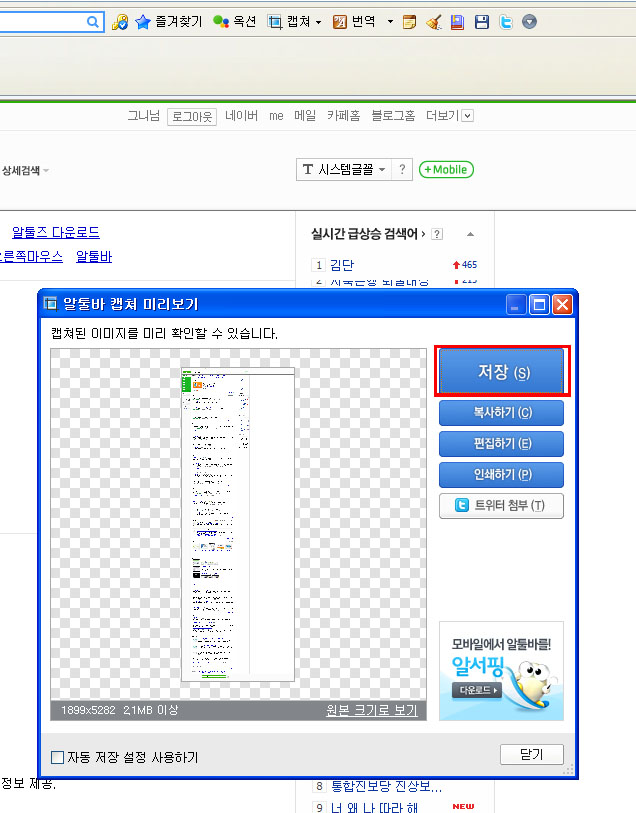636x813 pixels.
Task: Click the 트위터 첨부 (T) button
Action: point(501,506)
